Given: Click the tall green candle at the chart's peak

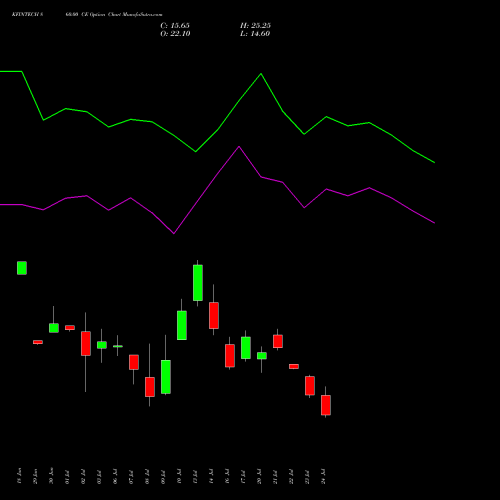Looking at the screenshot, I should 198,283.
